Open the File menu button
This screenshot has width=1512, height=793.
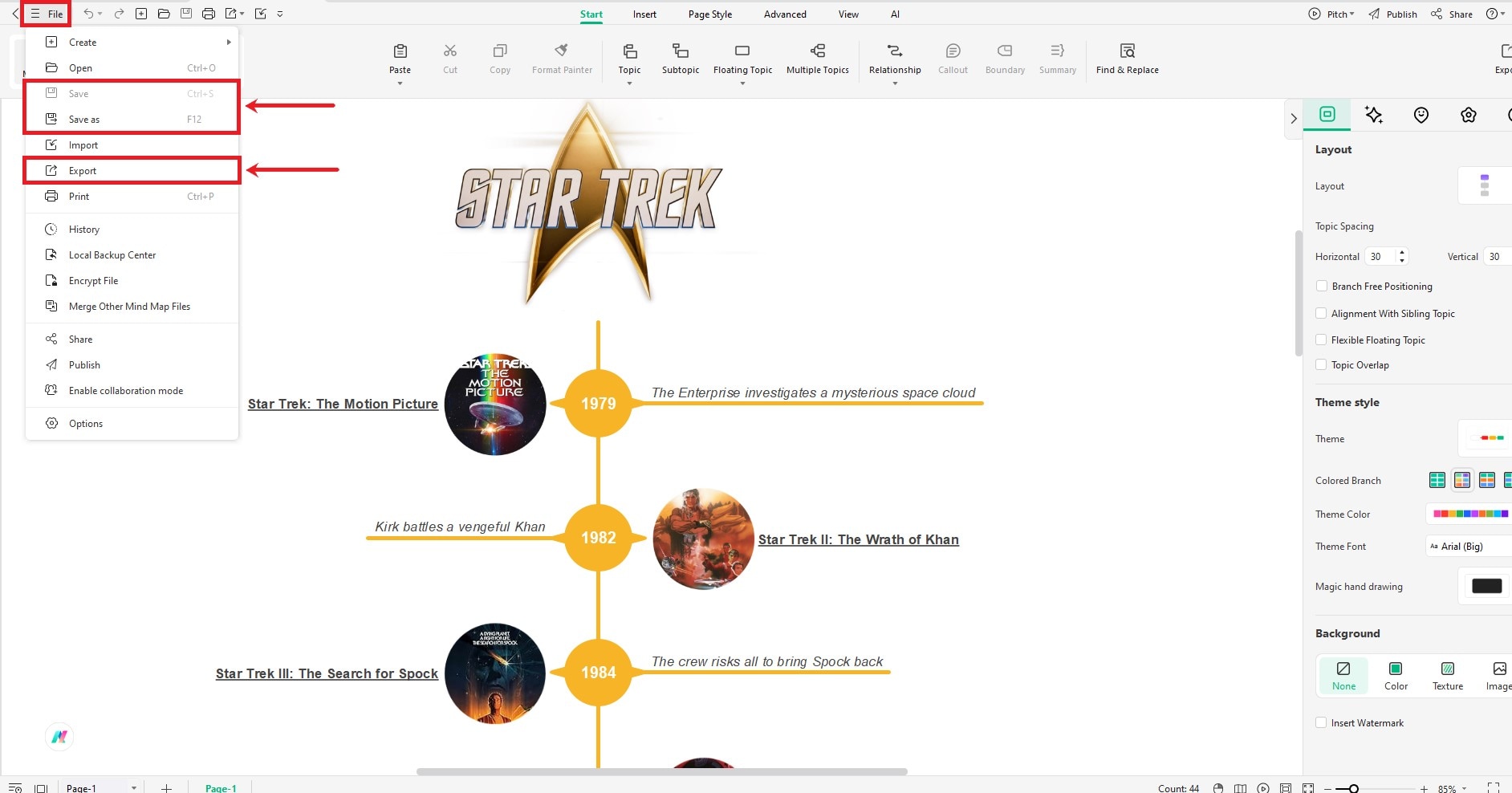tap(46, 14)
